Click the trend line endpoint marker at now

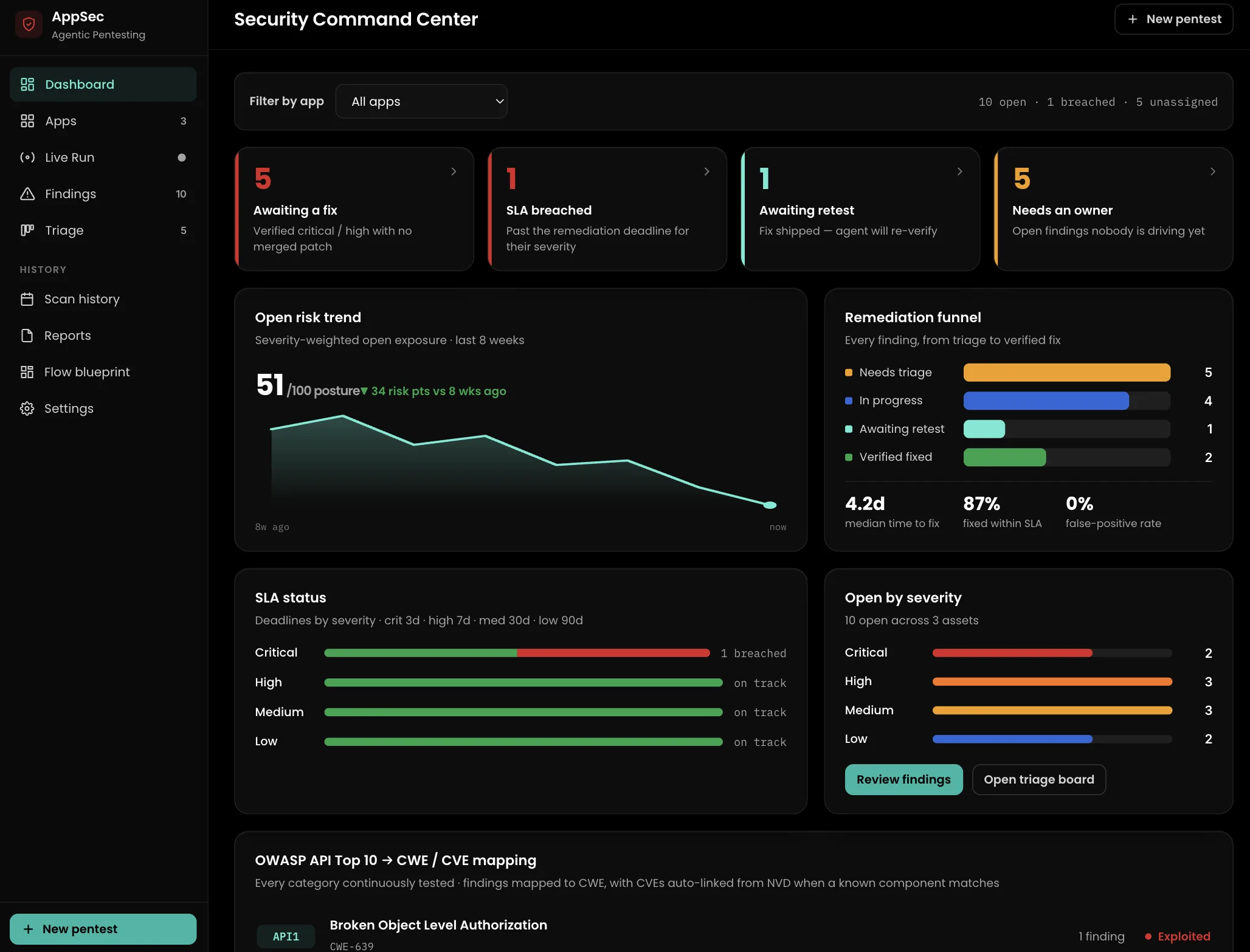pyautogui.click(x=770, y=505)
